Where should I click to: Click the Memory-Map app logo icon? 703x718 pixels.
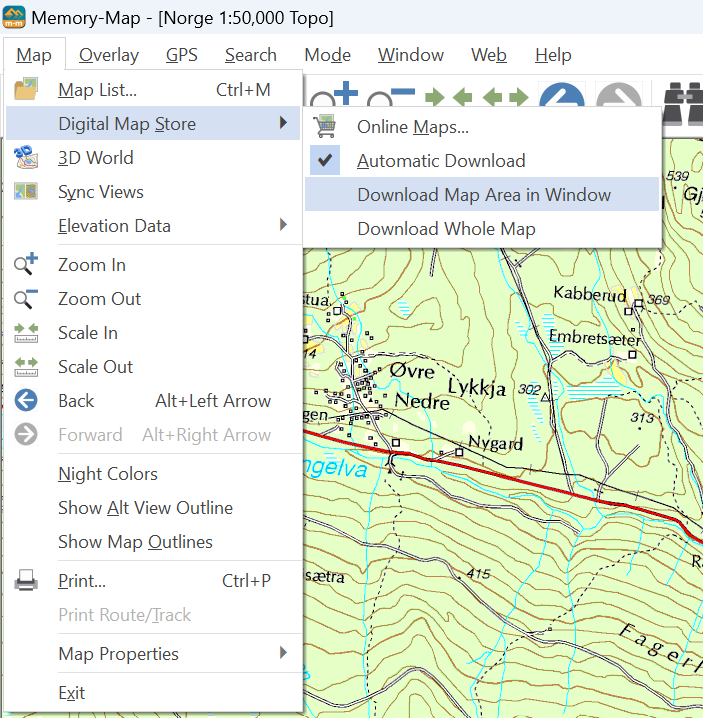14,17
